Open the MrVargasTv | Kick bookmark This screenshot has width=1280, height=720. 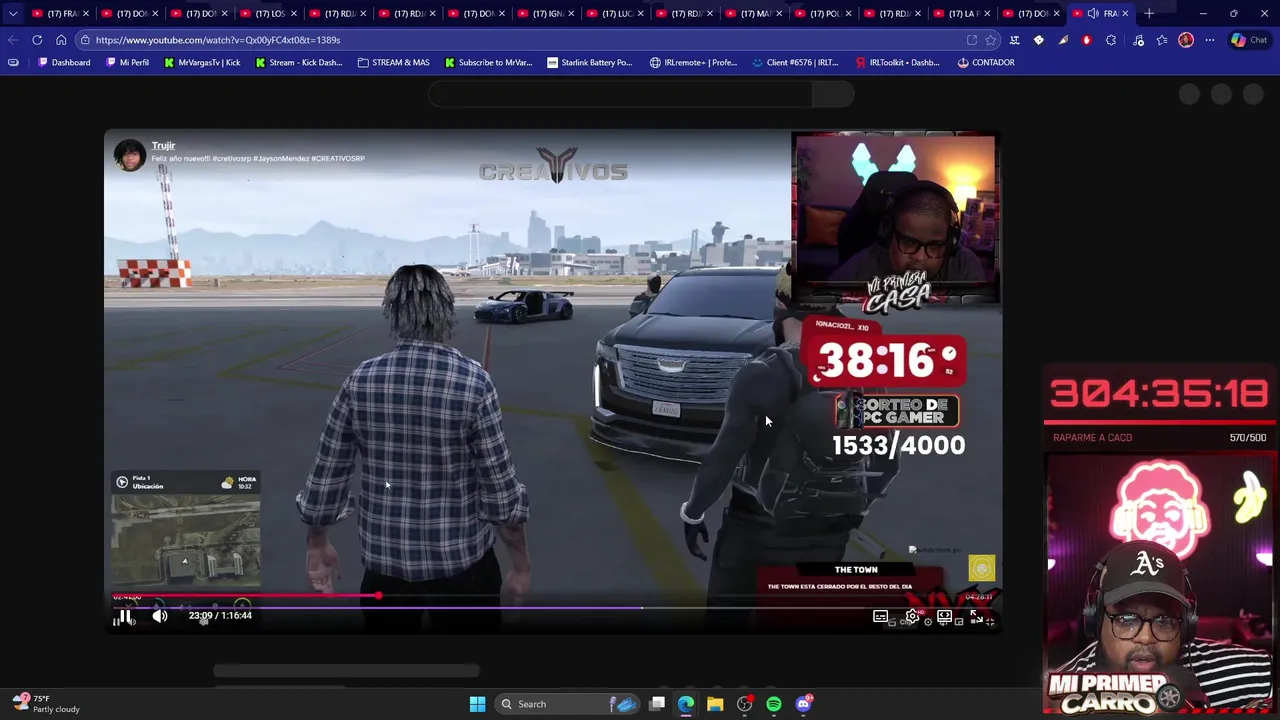(202, 62)
